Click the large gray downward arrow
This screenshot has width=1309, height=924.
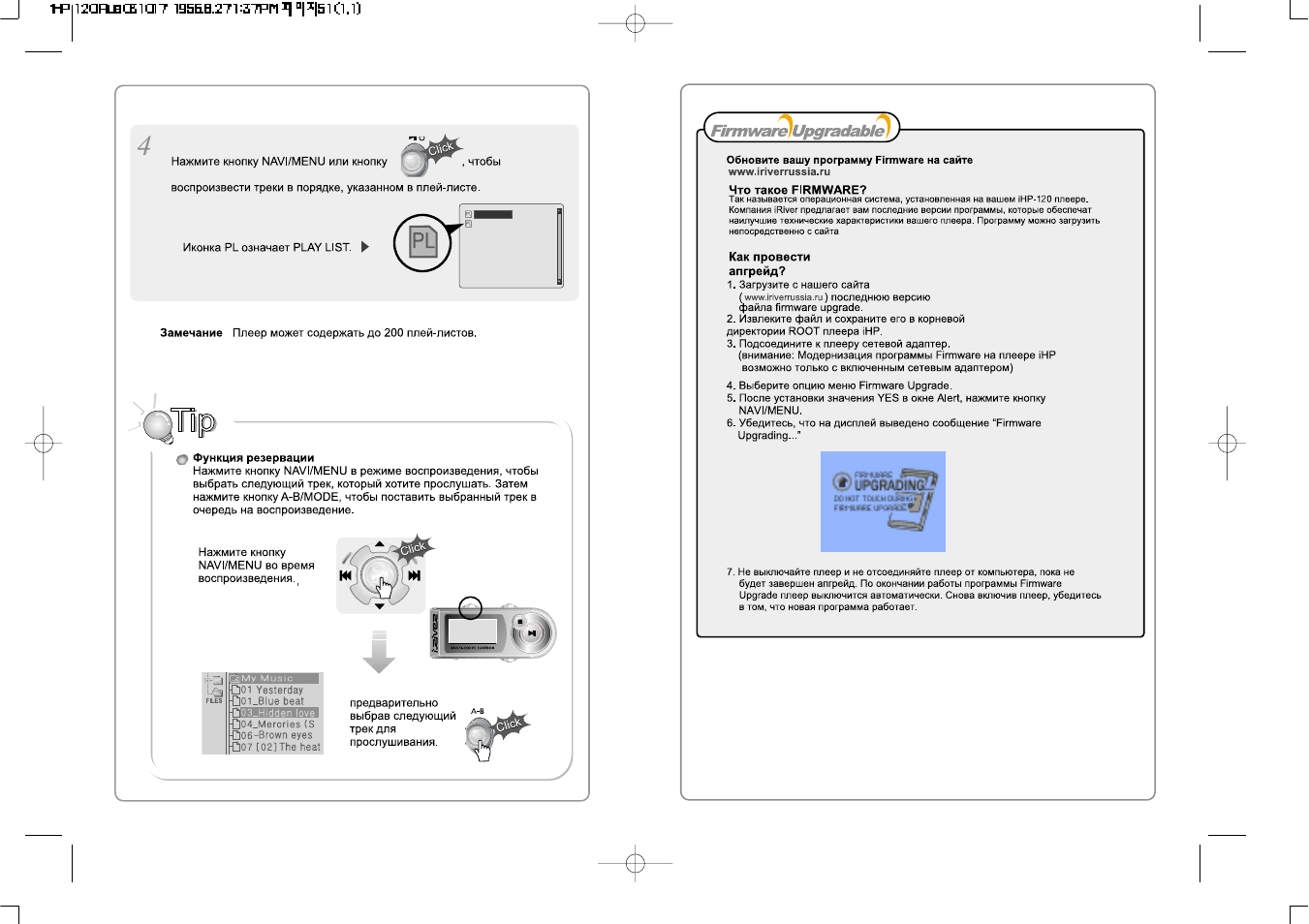[x=379, y=652]
